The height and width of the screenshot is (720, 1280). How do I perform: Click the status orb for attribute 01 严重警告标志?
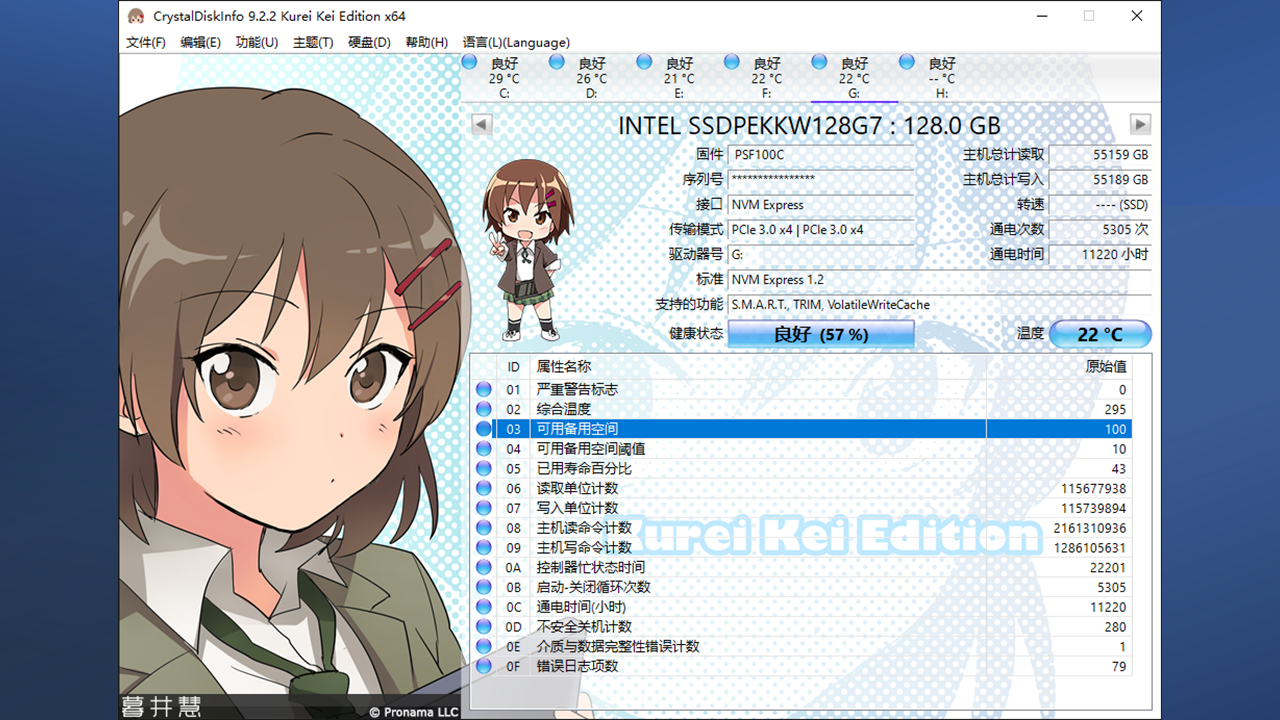coord(484,389)
